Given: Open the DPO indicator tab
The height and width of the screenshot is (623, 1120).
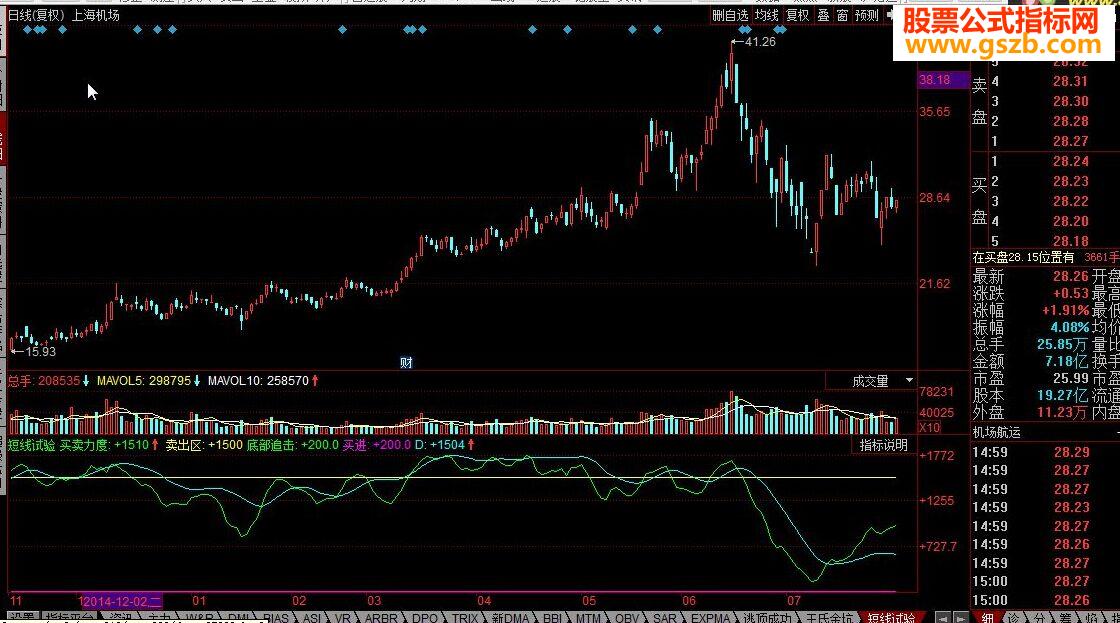Looking at the screenshot, I should click(x=424, y=617).
